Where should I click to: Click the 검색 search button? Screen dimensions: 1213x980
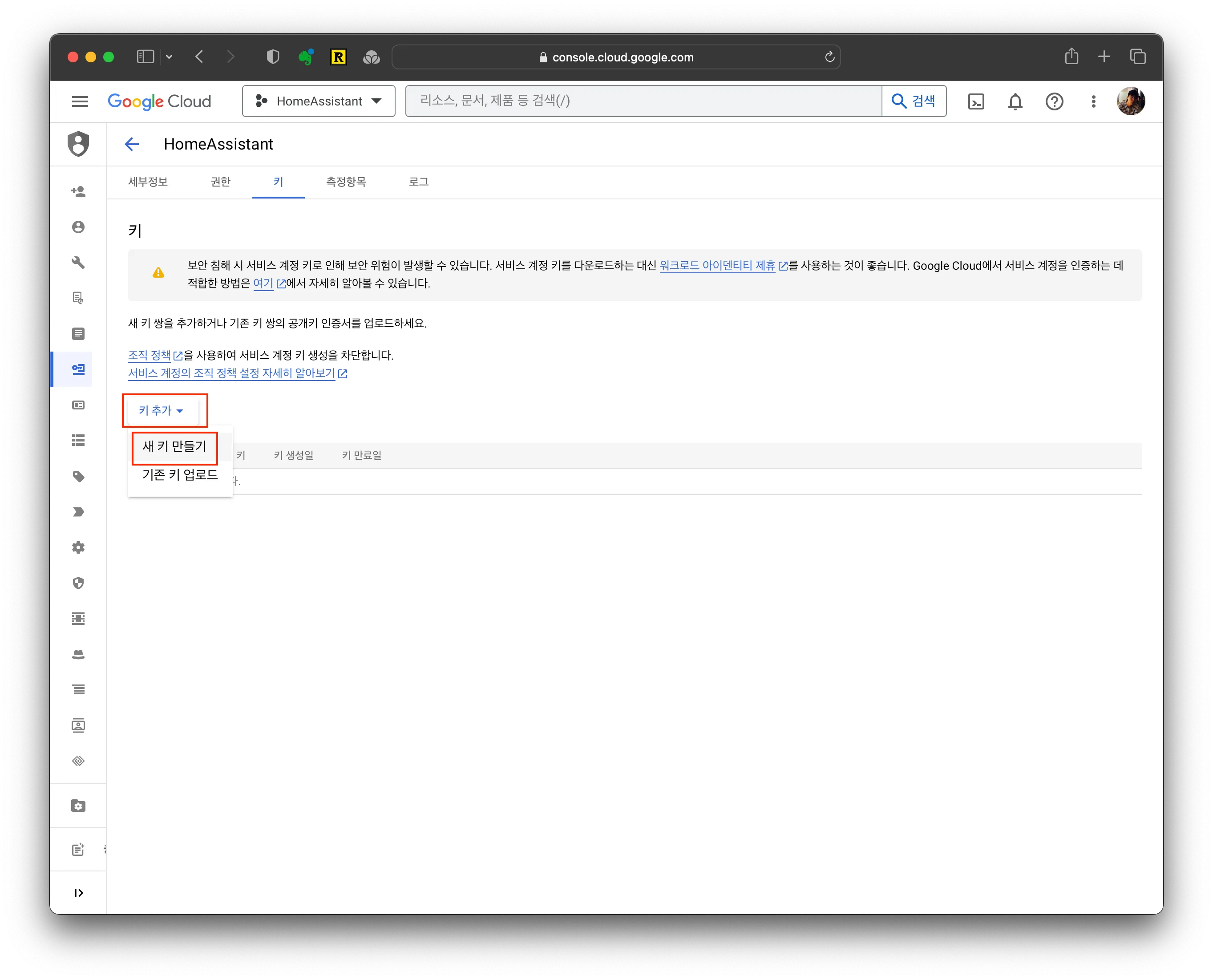pyautogui.click(x=913, y=101)
